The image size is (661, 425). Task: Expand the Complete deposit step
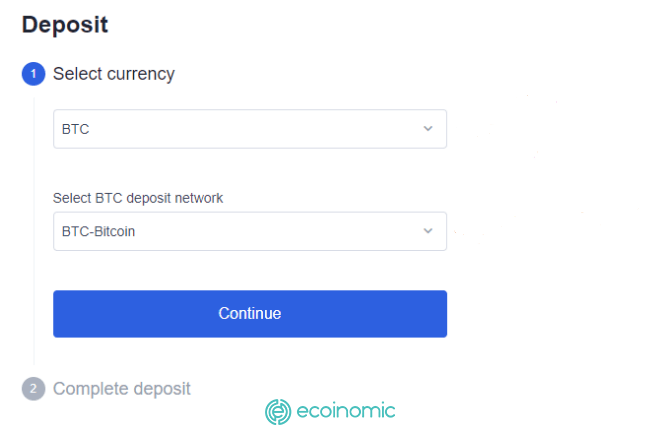point(106,388)
